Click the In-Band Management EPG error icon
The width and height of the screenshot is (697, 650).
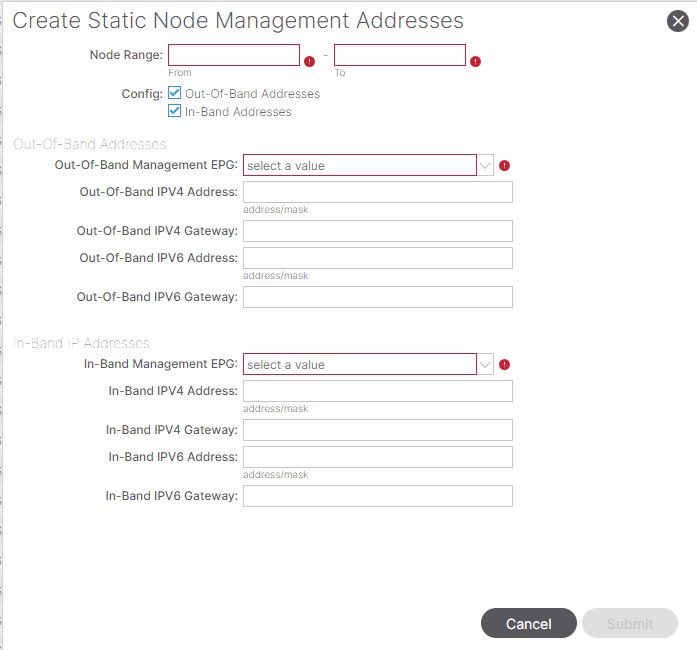tap(504, 365)
